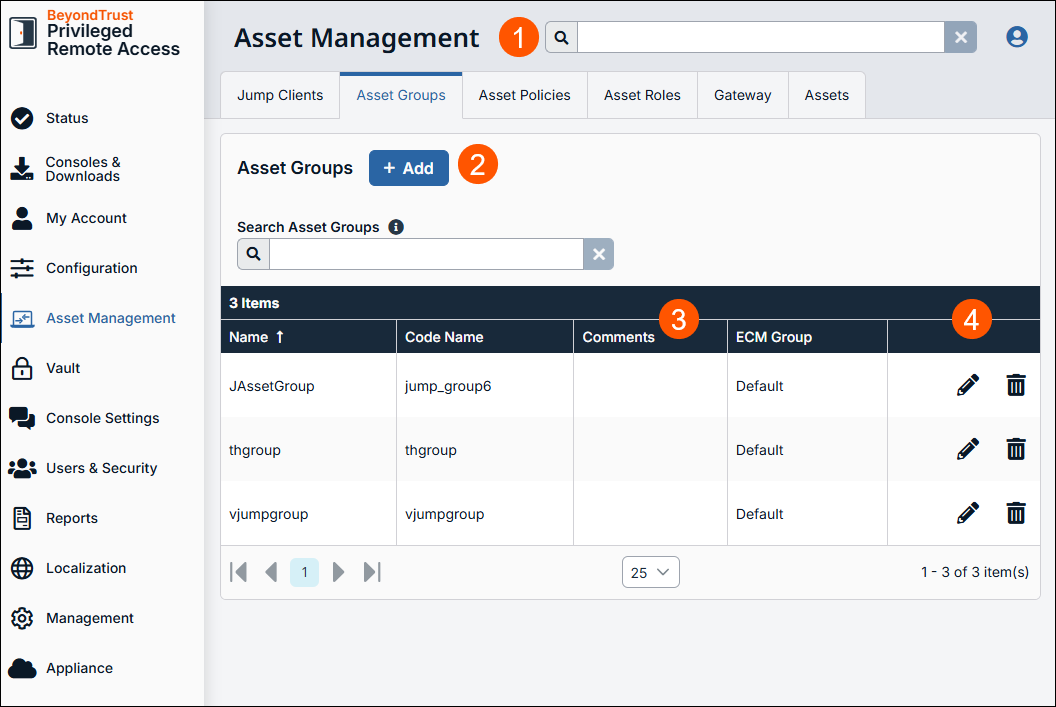Edit the JAssetGroup asset group

pos(967,384)
